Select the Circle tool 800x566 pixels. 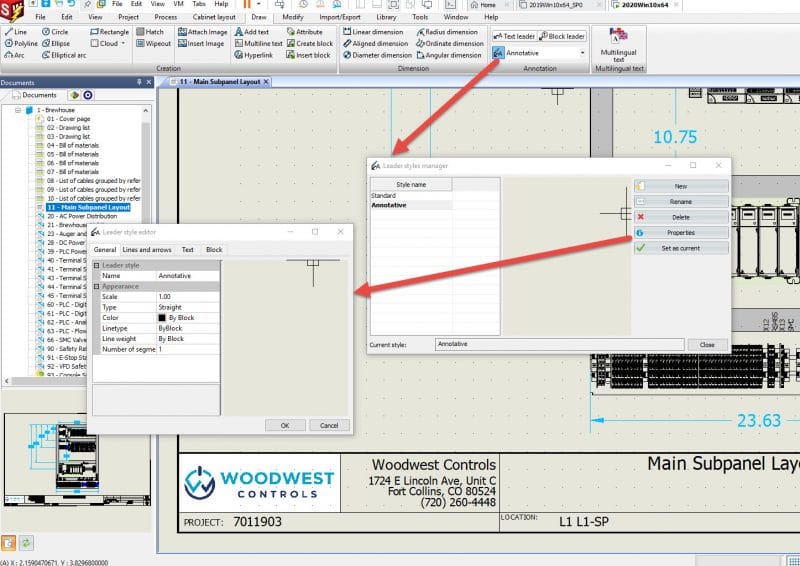55,32
